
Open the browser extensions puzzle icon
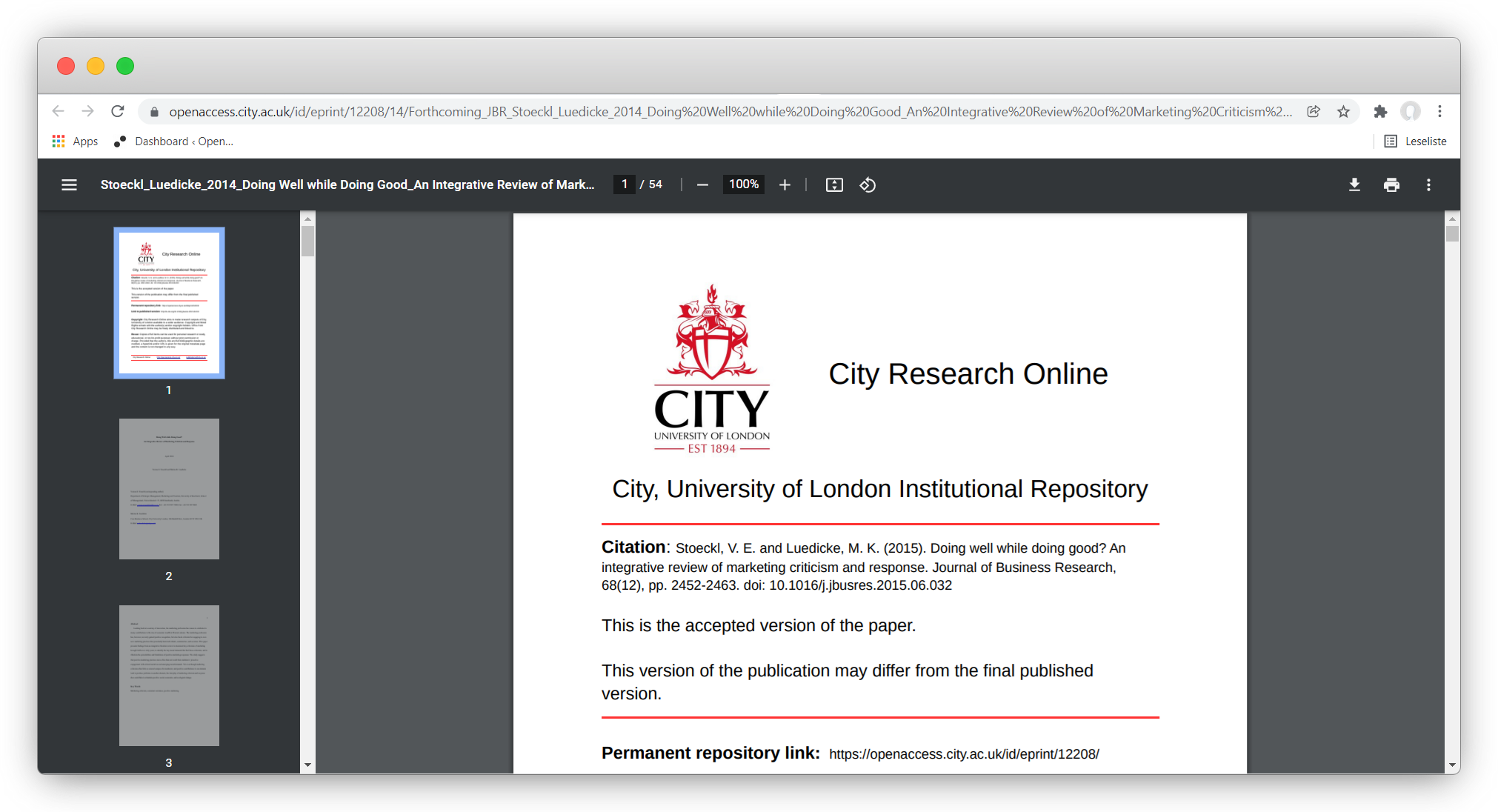pyautogui.click(x=1380, y=111)
